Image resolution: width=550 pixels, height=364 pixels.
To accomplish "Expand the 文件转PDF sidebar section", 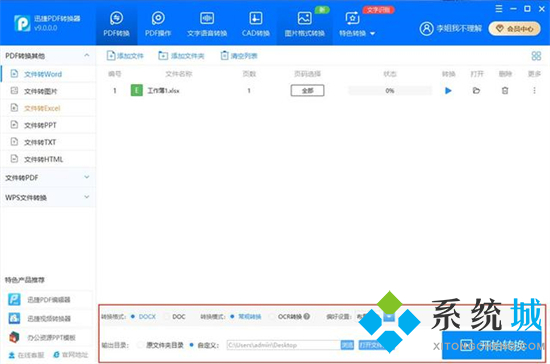I will click(47, 177).
